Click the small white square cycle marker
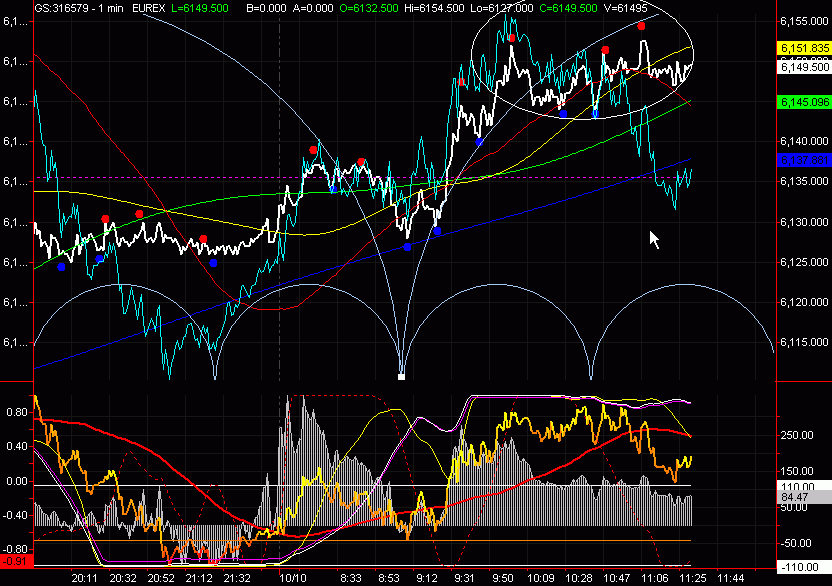This screenshot has height=586, width=832. click(x=401, y=378)
